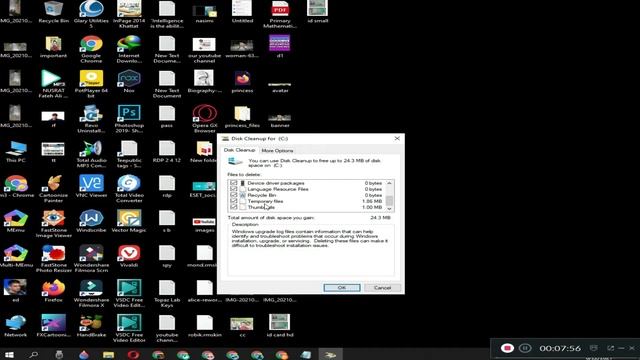Screen dimensions: 640x360
Task: Cancel the Disk Cleanup dialog
Action: click(382, 288)
